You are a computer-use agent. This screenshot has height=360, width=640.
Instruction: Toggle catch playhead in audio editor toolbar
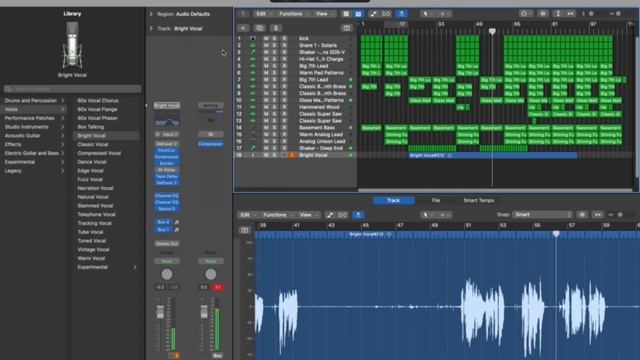(x=358, y=215)
